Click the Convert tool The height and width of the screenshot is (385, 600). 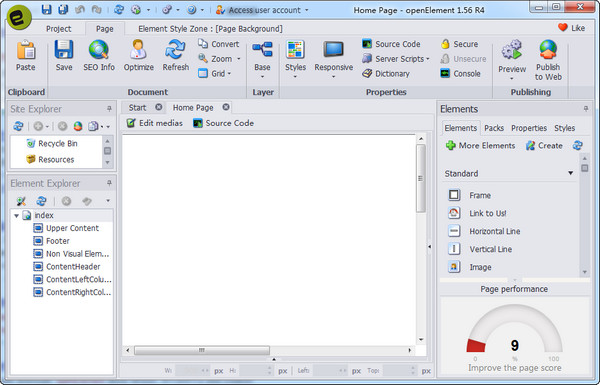218,44
